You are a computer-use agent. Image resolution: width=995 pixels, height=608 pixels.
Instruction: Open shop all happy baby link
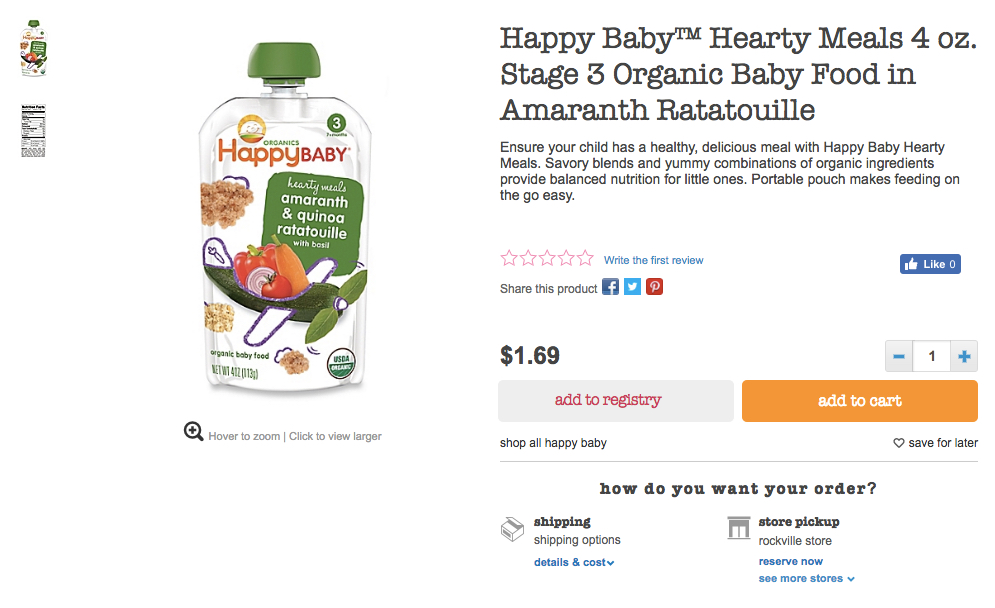pos(553,443)
